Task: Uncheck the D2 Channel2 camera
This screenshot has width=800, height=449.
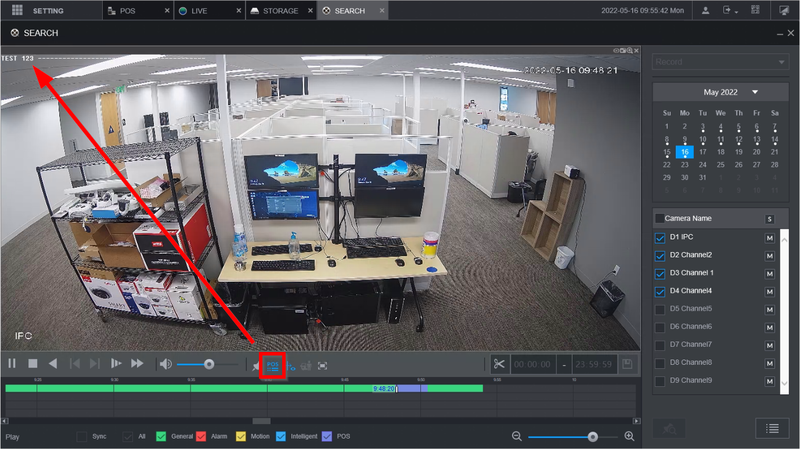Action: tap(660, 256)
